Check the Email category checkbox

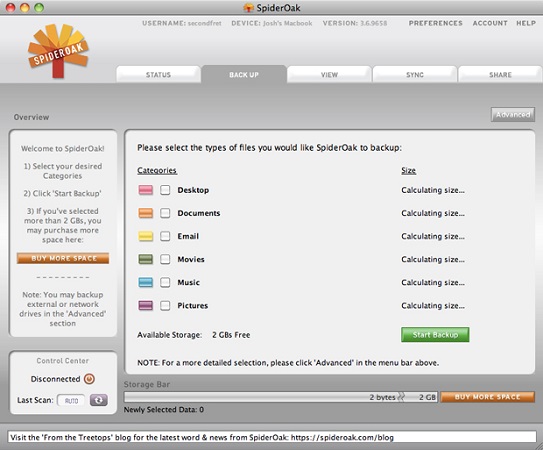[165, 236]
